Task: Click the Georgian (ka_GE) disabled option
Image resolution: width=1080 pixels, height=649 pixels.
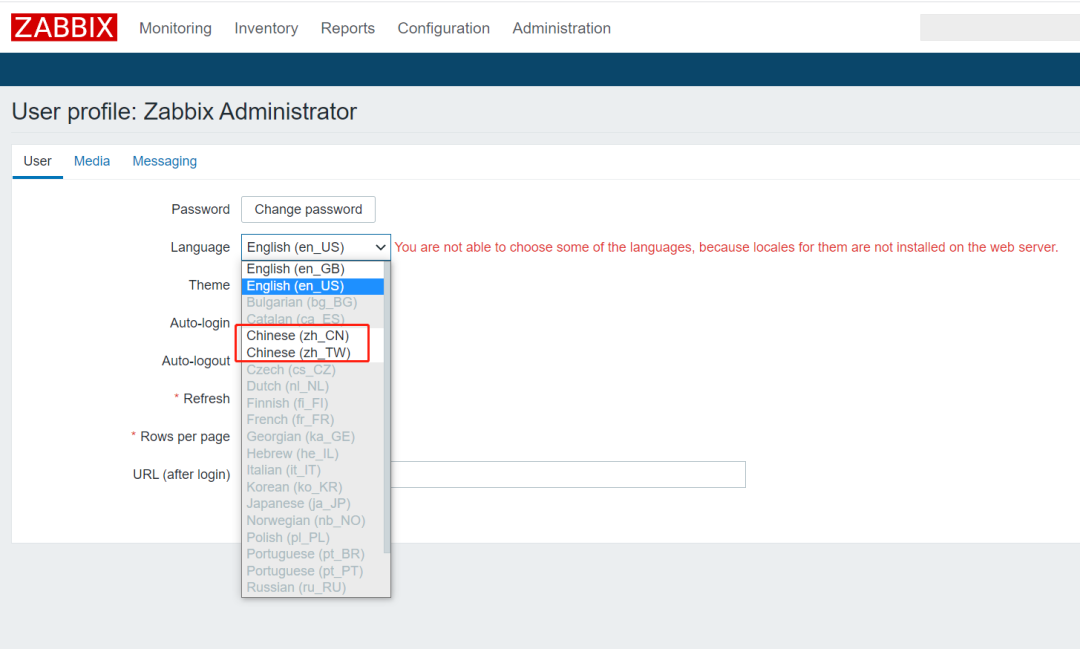Action: 313,437
